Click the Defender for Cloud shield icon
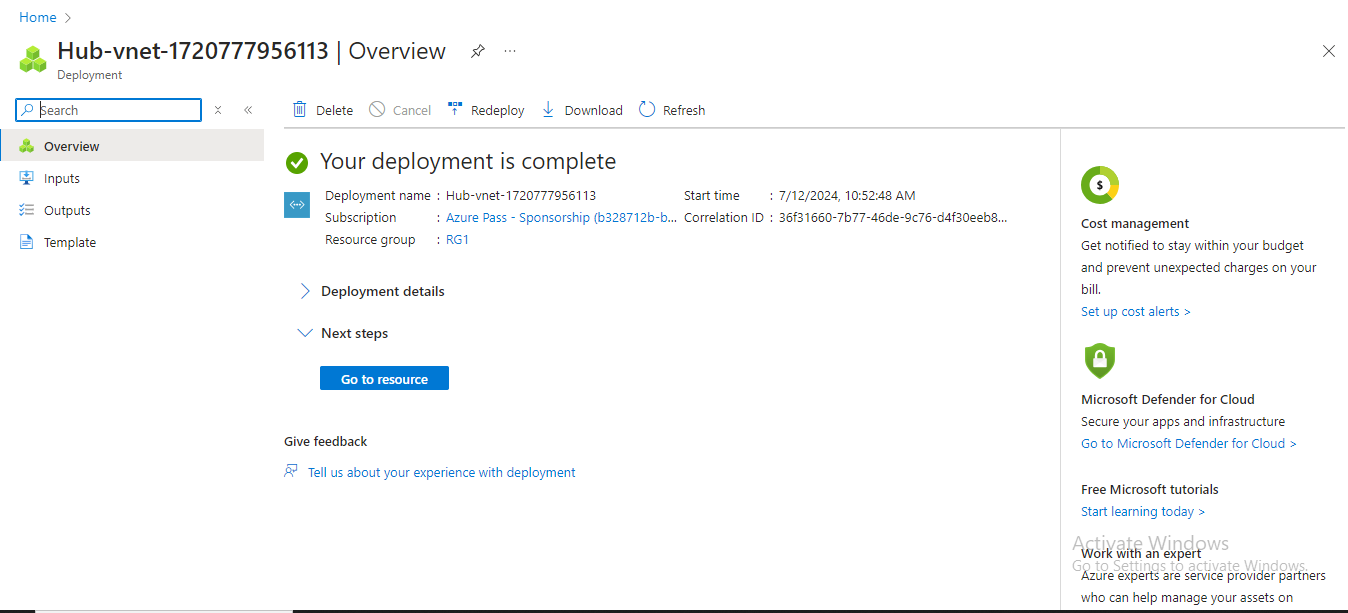Viewport: 1348px width, 613px height. [x=1099, y=361]
